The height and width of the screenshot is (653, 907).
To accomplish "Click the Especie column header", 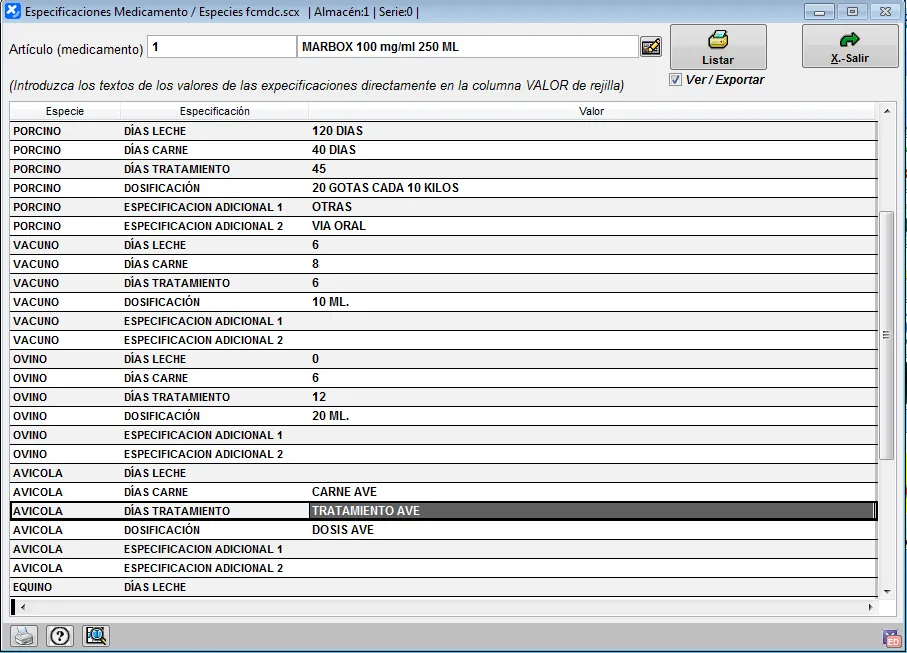I will click(x=65, y=111).
